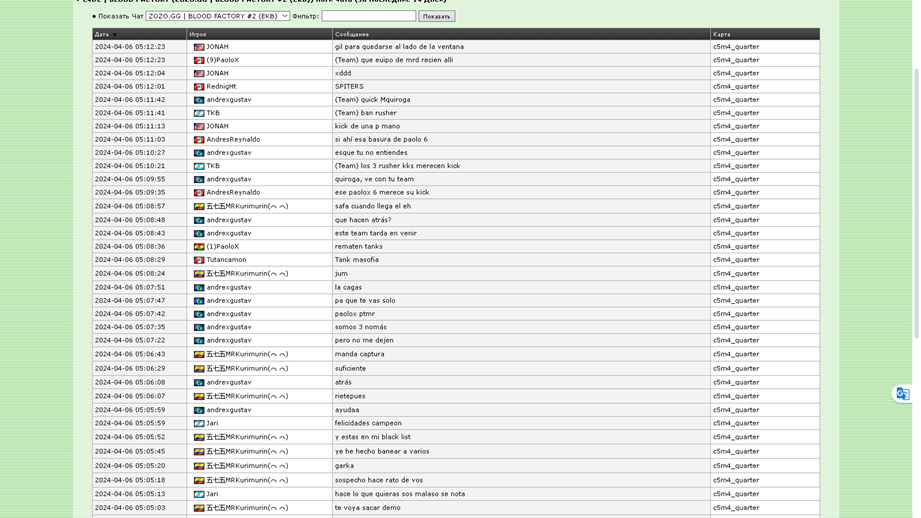Screen dimensions: 921x518
Task: Click Jari's flag icon in the 05:05:59 row
Action: coord(199,424)
